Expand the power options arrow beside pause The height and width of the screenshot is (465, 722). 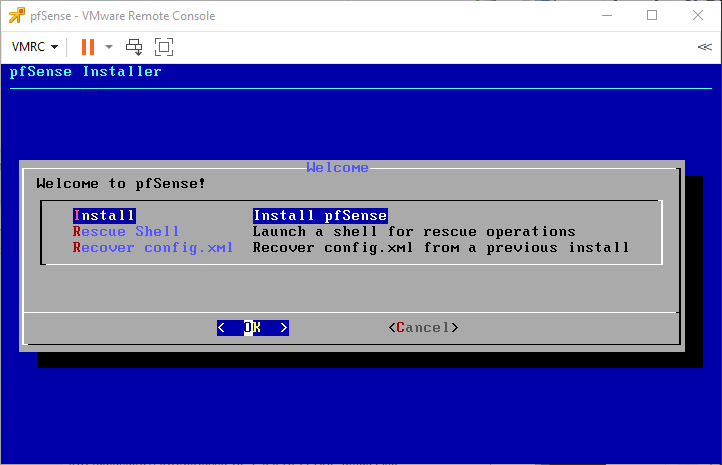[109, 47]
